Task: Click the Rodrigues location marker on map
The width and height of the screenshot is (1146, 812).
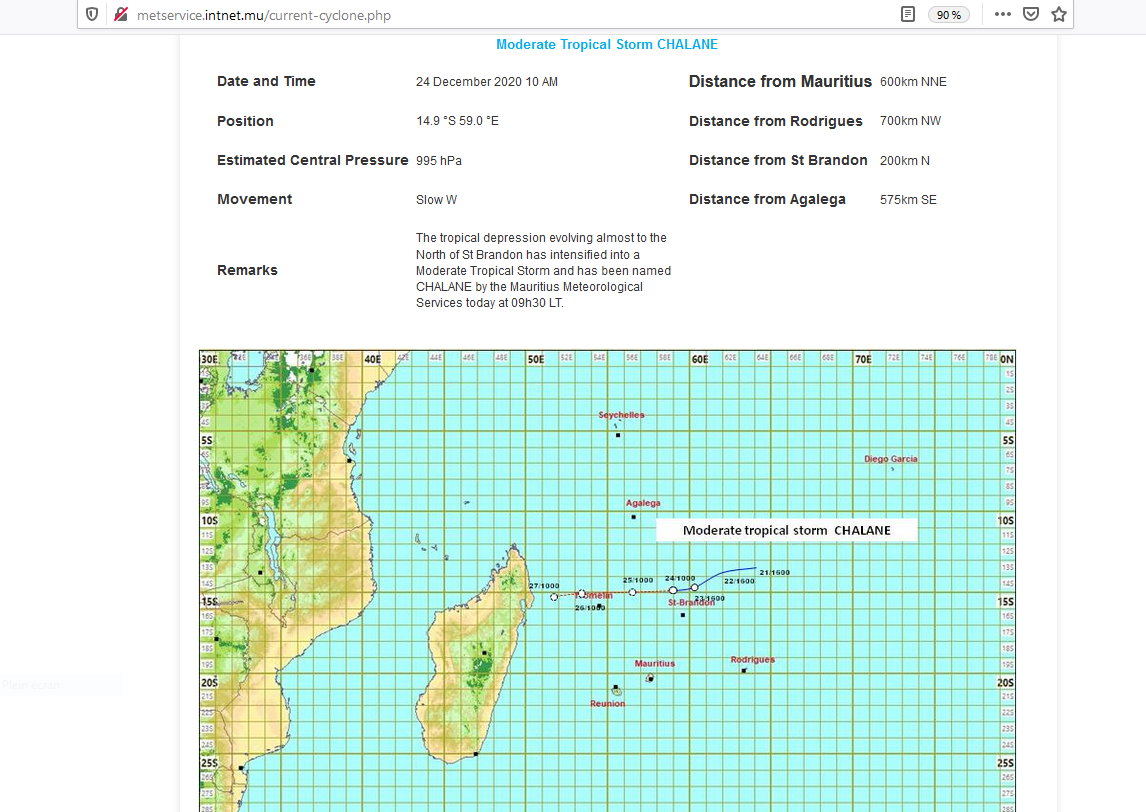Action: click(744, 670)
